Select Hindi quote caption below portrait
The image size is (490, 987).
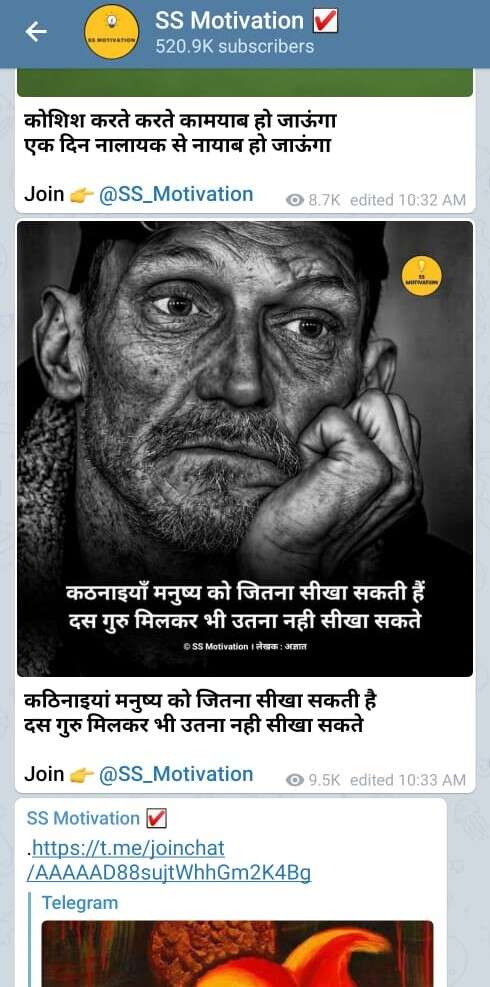(200, 713)
